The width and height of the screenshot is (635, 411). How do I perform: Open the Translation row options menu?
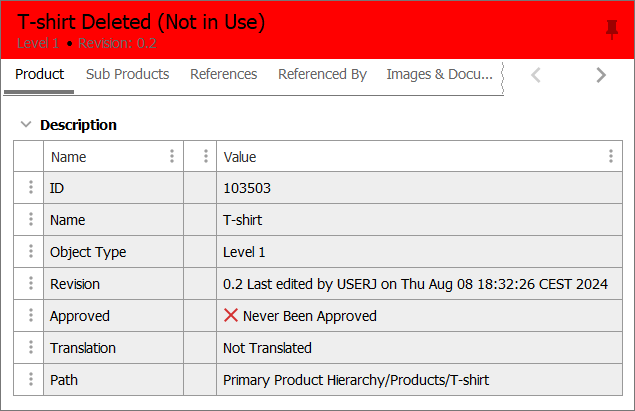point(31,347)
